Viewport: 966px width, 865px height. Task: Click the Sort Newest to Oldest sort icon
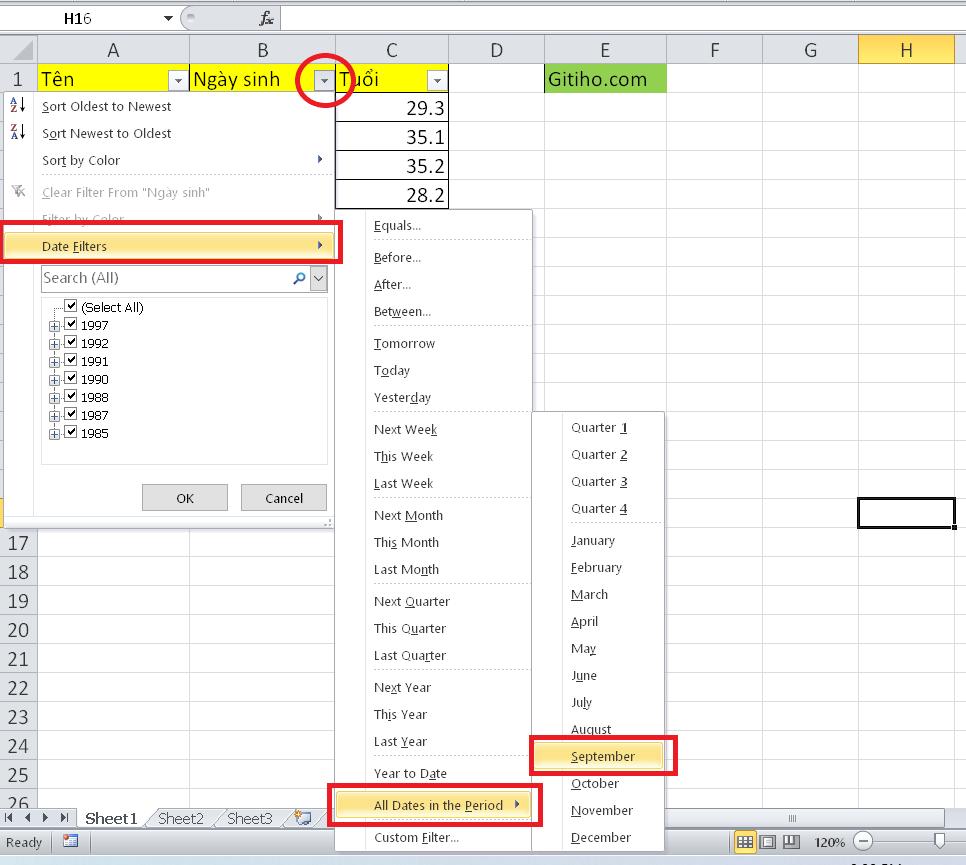pyautogui.click(x=16, y=132)
